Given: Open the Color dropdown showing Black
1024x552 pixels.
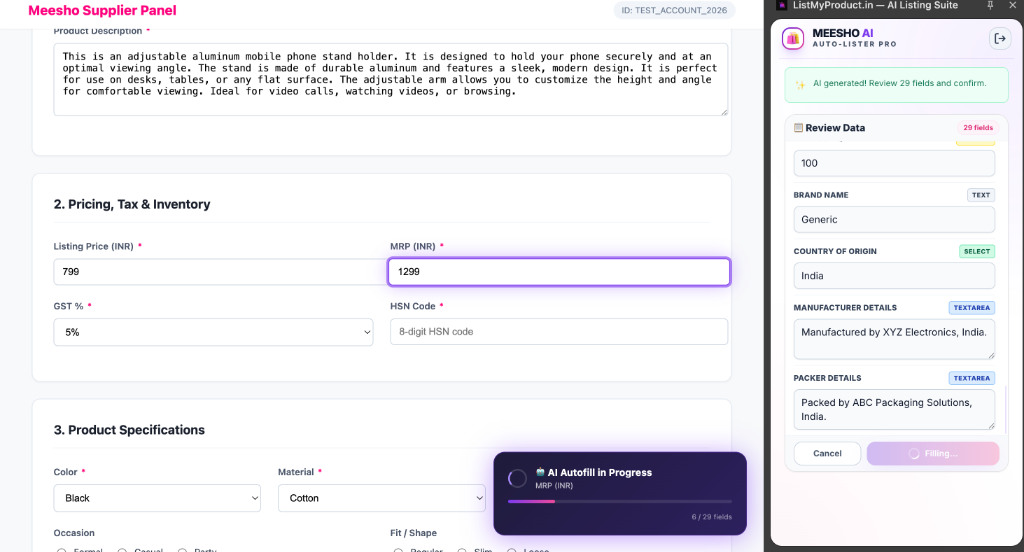Looking at the screenshot, I should tap(157, 498).
